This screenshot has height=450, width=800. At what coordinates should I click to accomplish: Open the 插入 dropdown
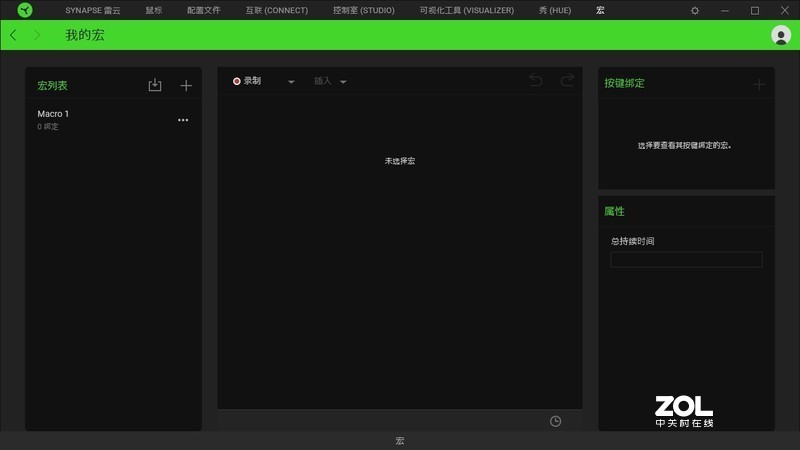point(330,81)
